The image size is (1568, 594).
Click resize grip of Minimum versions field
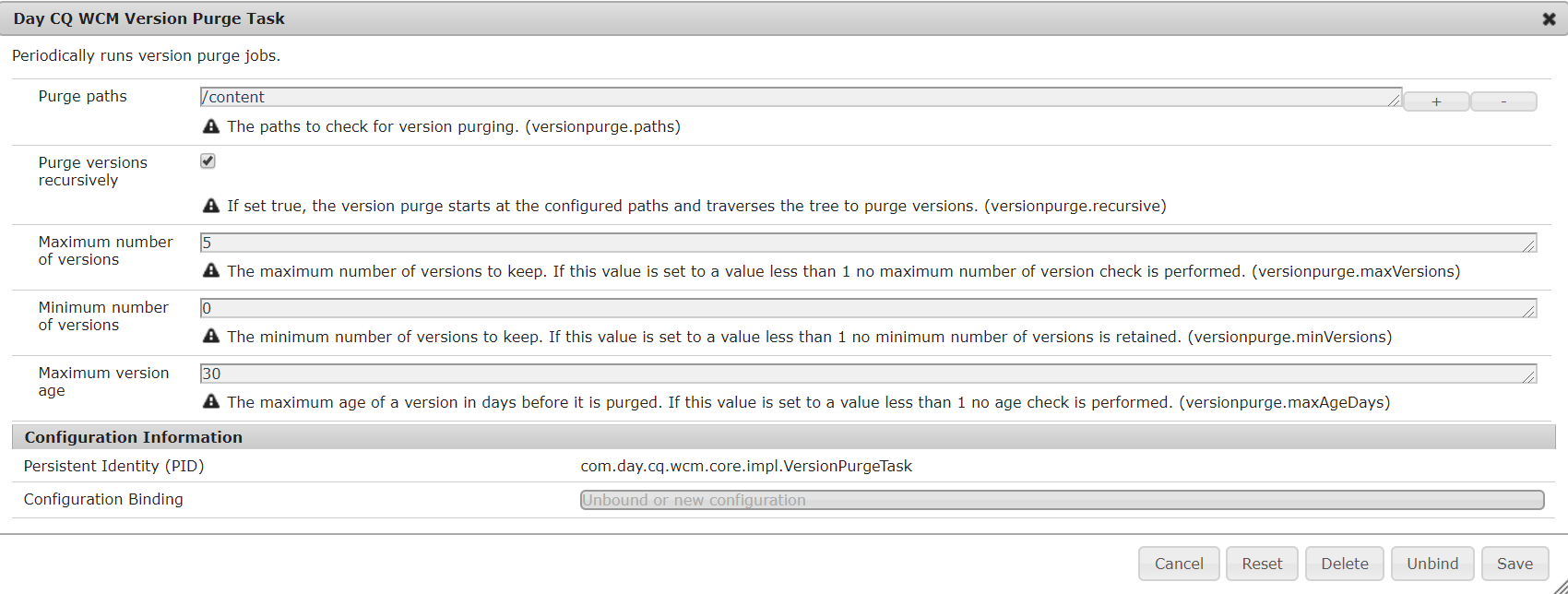pyautogui.click(x=1528, y=311)
